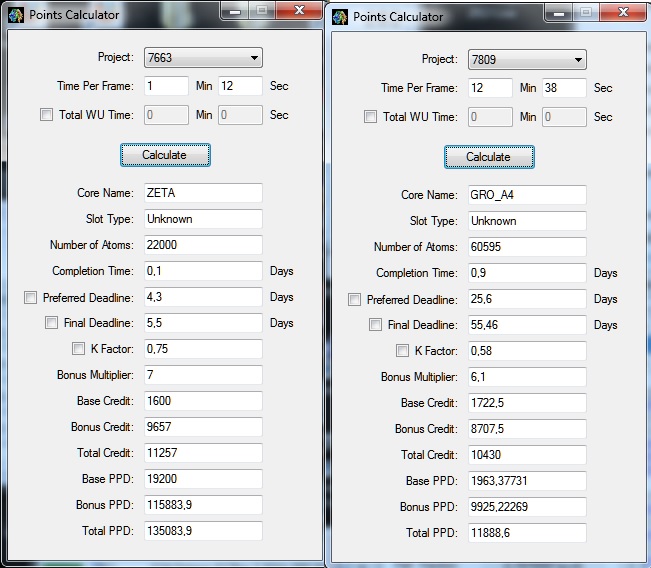
Task: Close the left Points Calculator window
Action: (x=299, y=10)
